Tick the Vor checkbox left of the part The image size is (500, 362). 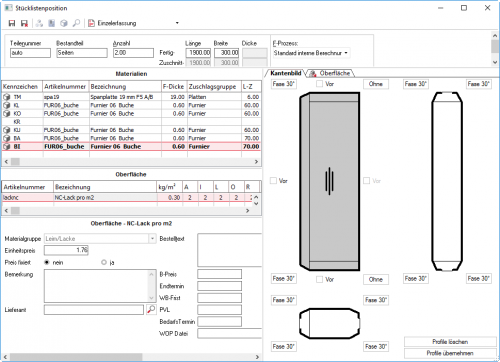click(273, 181)
